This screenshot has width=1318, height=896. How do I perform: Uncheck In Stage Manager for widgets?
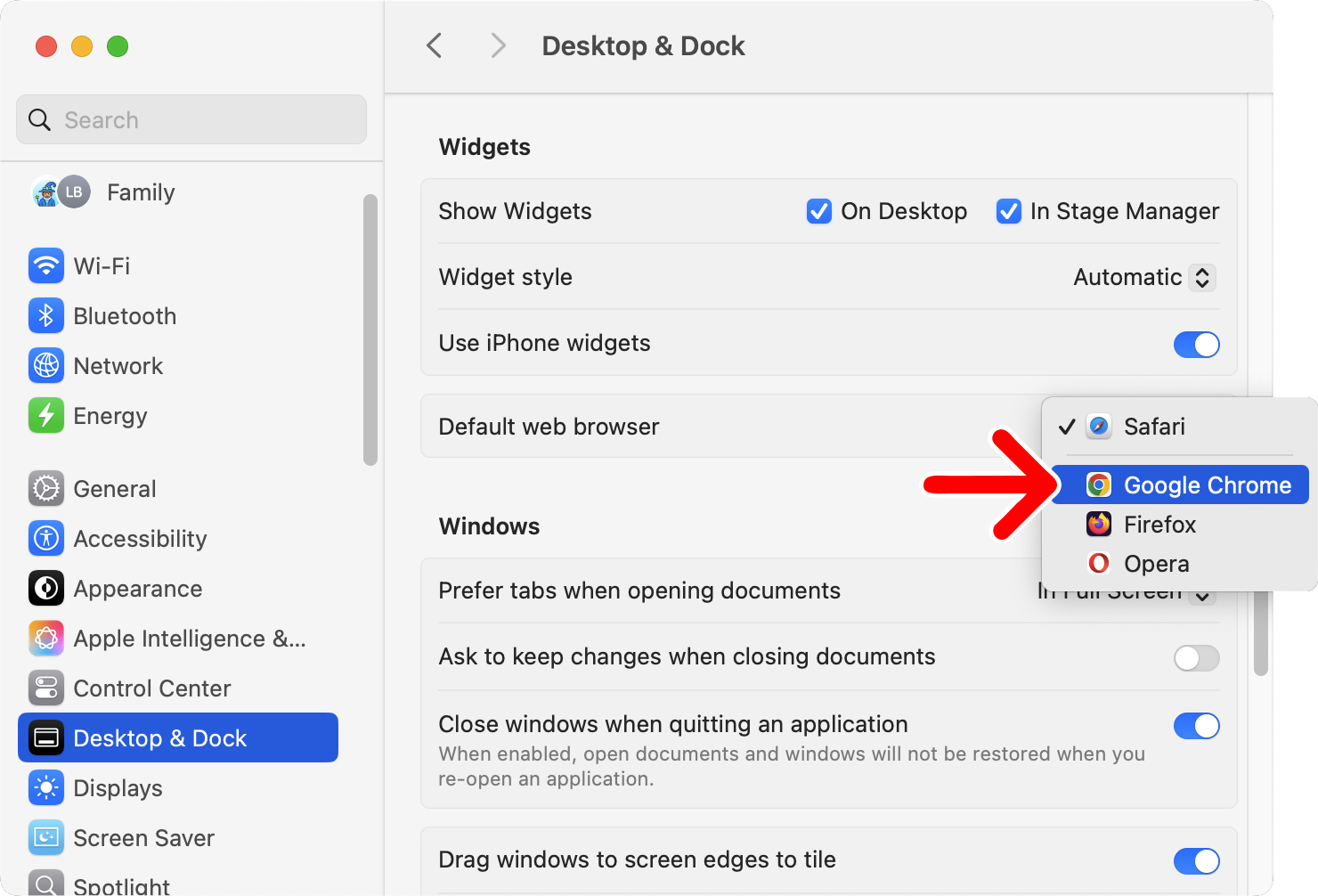pos(1008,211)
